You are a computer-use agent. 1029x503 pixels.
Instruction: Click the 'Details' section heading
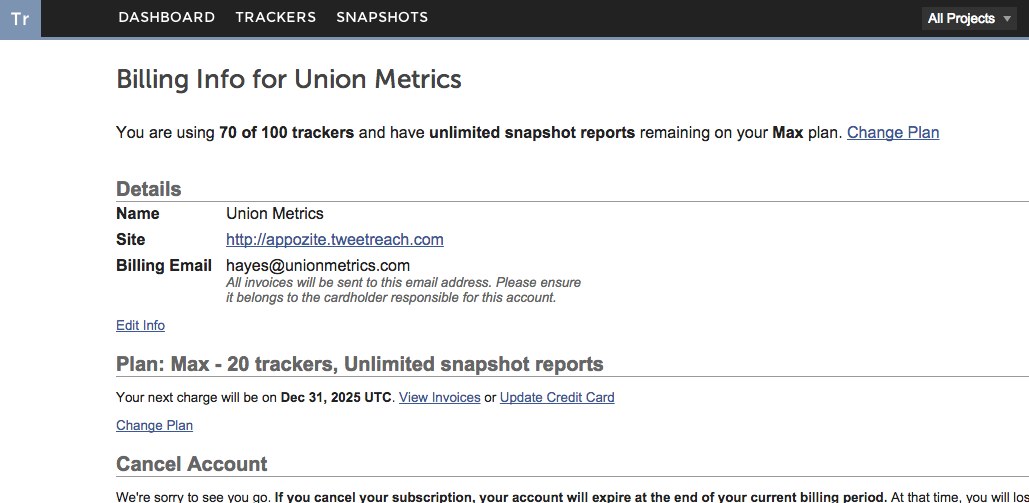(149, 189)
